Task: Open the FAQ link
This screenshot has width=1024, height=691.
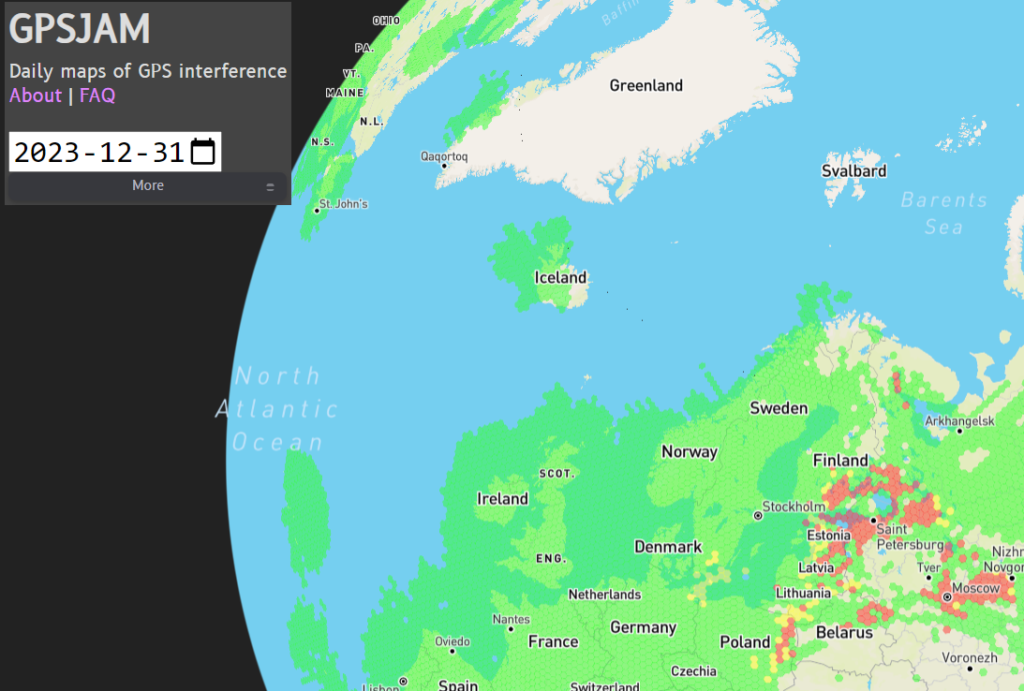Action: (97, 95)
